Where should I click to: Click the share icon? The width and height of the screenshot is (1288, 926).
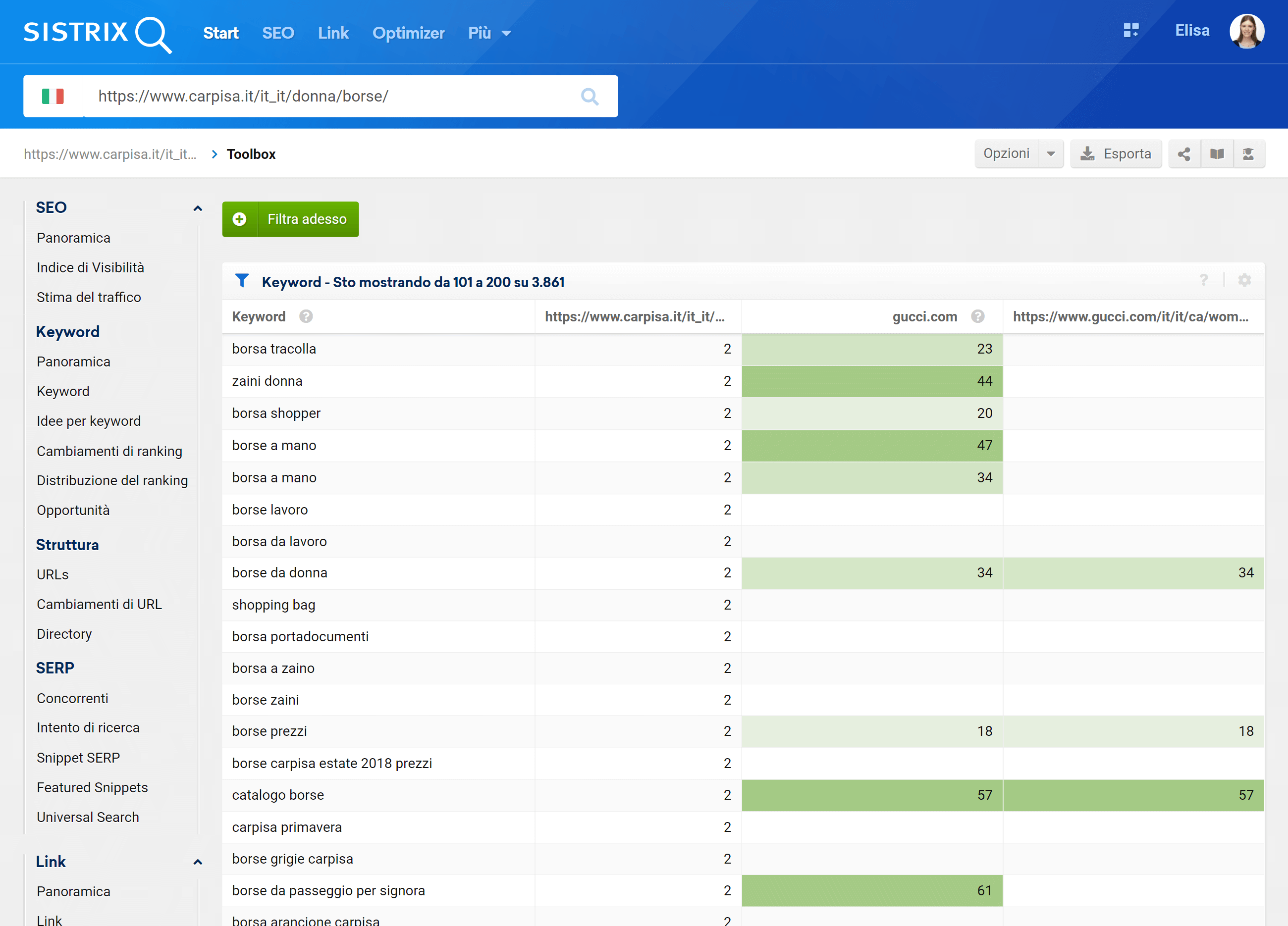[x=1184, y=153]
